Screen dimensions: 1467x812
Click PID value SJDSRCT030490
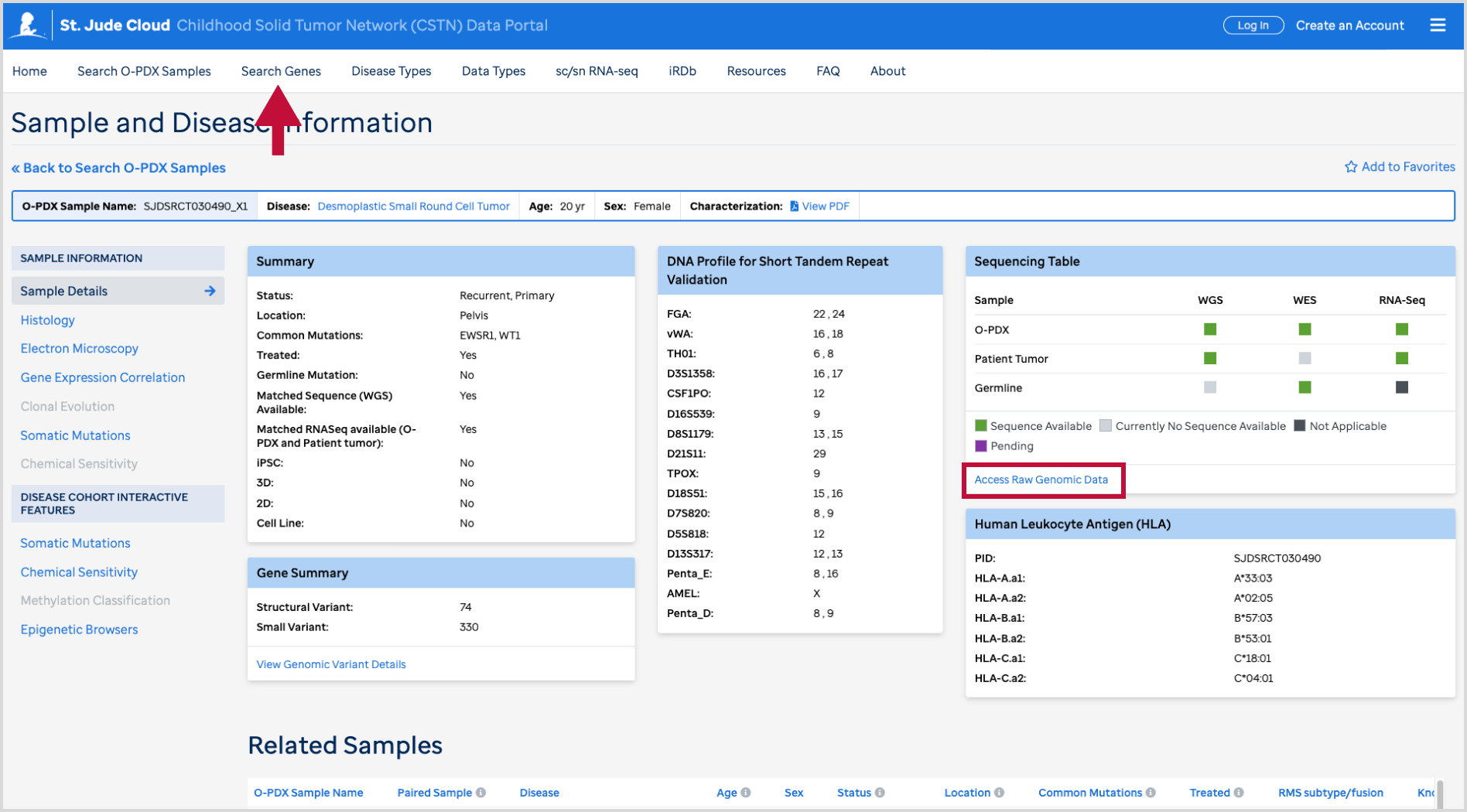[1277, 558]
